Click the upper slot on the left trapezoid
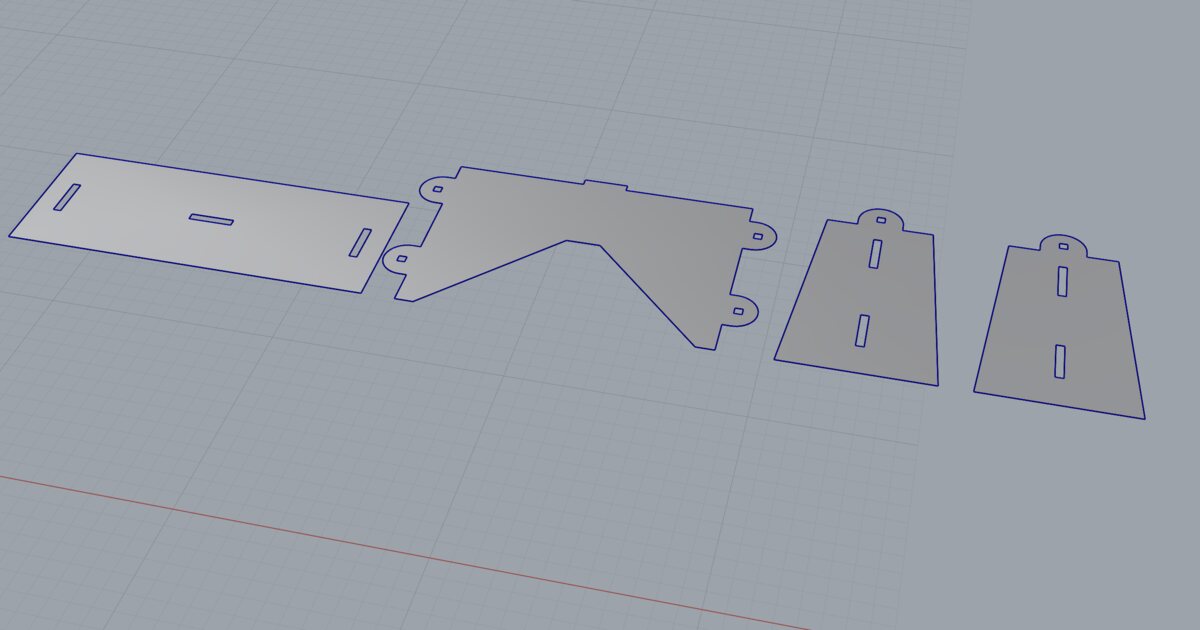1200x630 pixels. [875, 252]
